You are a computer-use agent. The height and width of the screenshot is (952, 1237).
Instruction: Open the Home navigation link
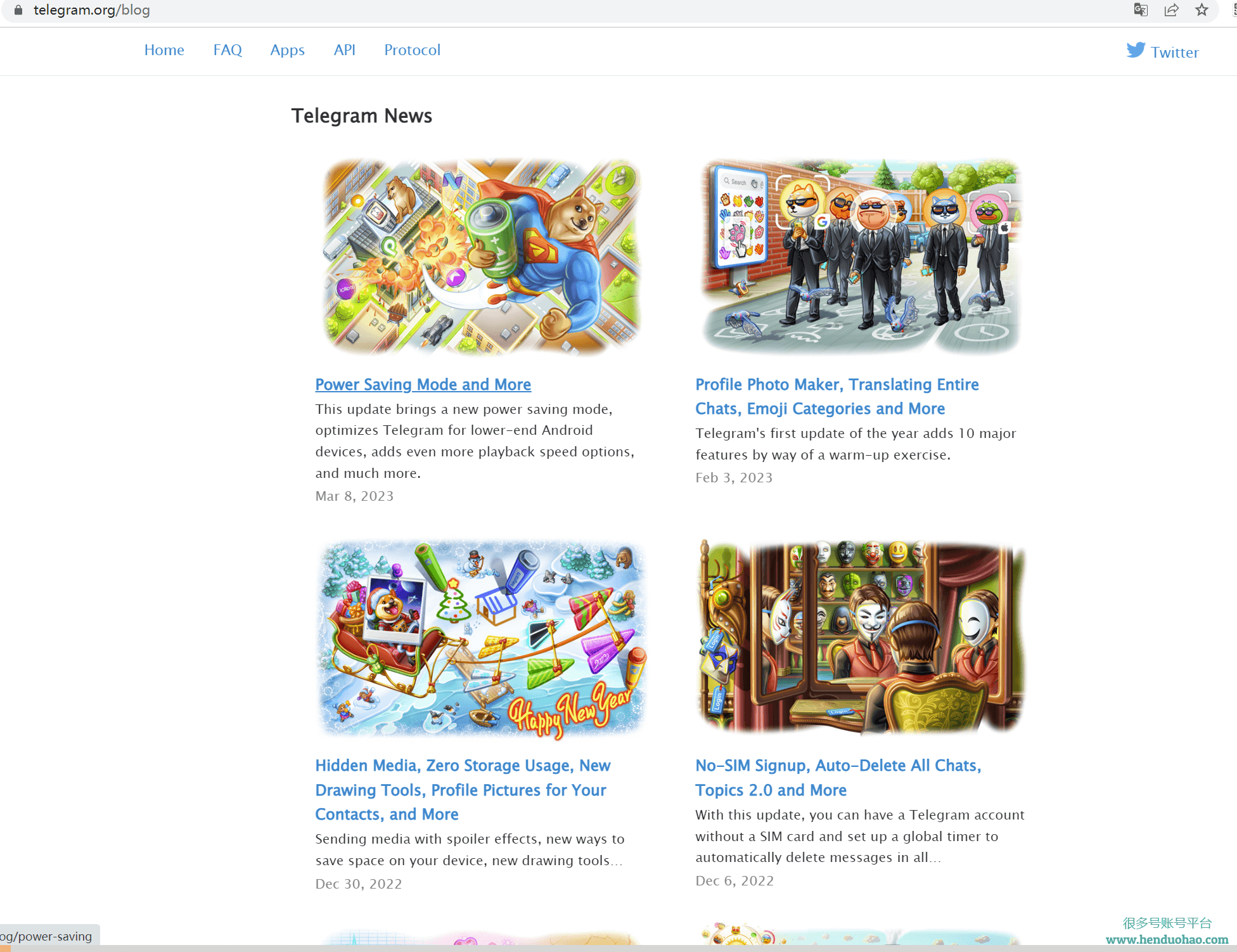point(164,50)
